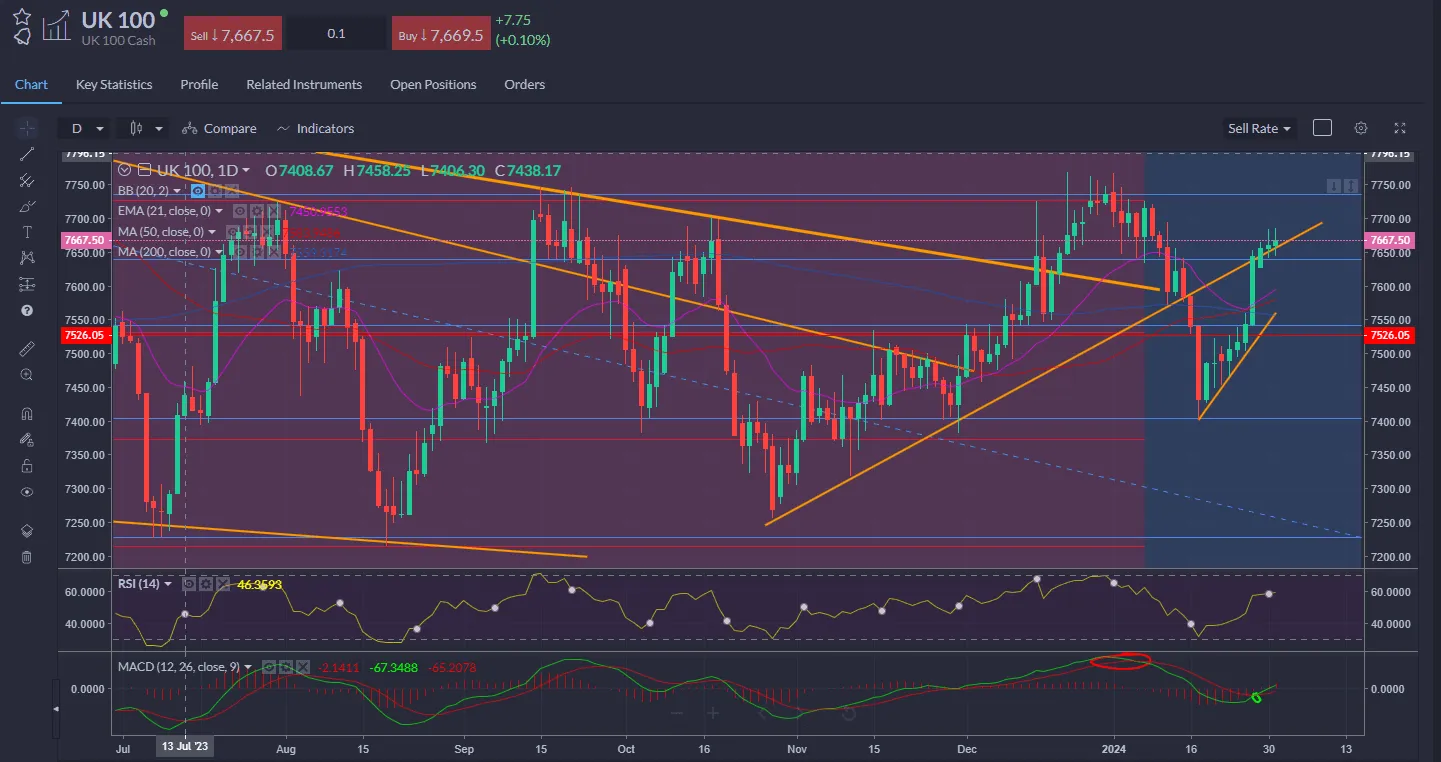The image size is (1441, 762).
Task: Choose the chart layout square icon
Action: pyautogui.click(x=1322, y=128)
